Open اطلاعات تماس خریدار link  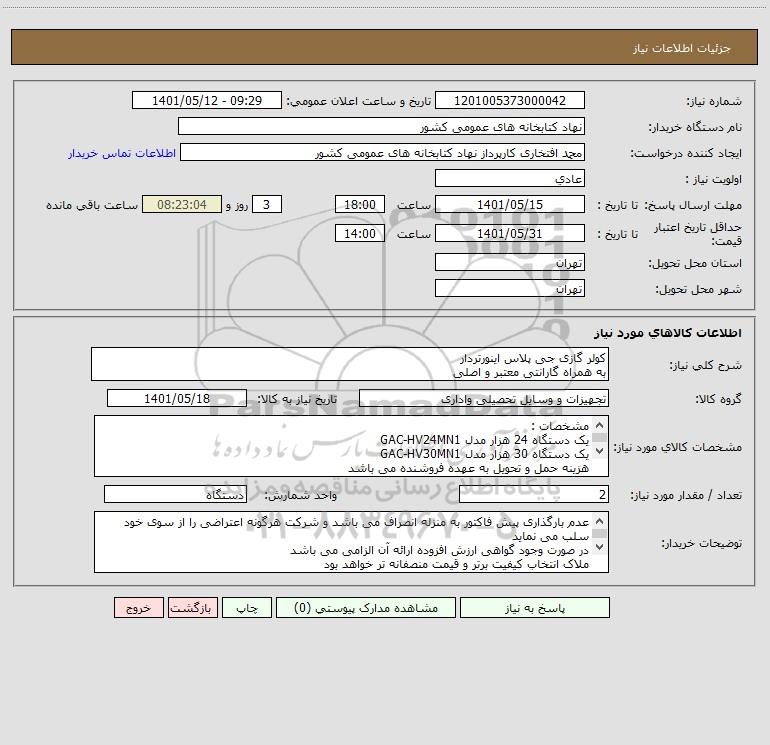tap(122, 153)
